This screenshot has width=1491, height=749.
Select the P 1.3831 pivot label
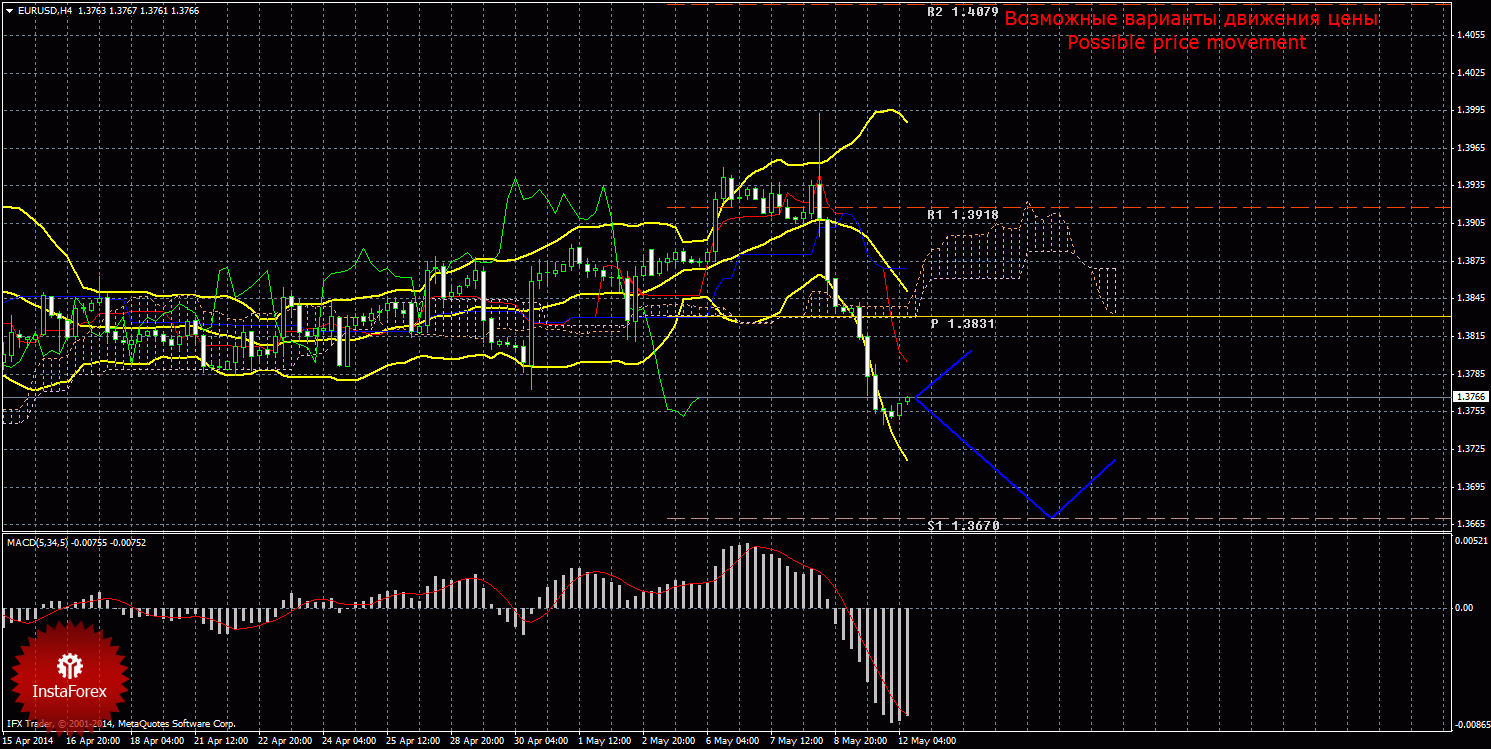pyautogui.click(x=963, y=324)
